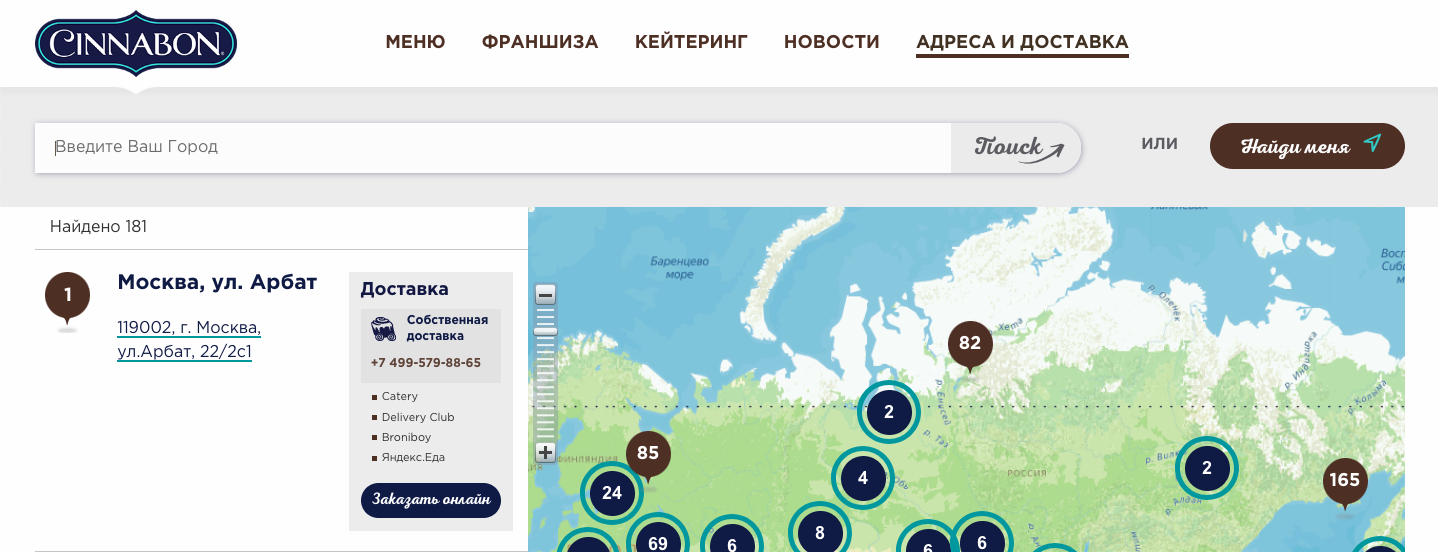This screenshot has height=552, width=1438.
Task: Go to the ФРАНШИЗА page
Action: tap(540, 42)
